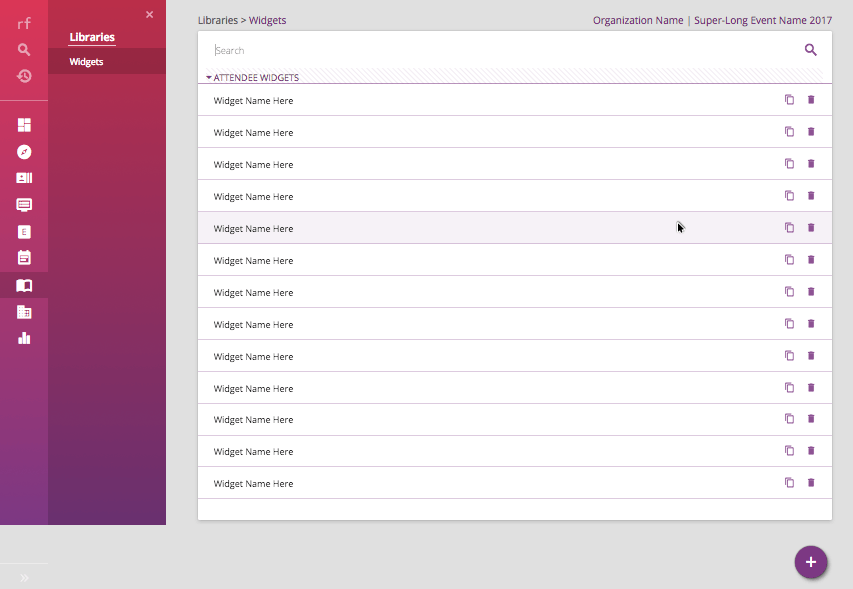Duplicate the last widget in the list

click(x=789, y=482)
